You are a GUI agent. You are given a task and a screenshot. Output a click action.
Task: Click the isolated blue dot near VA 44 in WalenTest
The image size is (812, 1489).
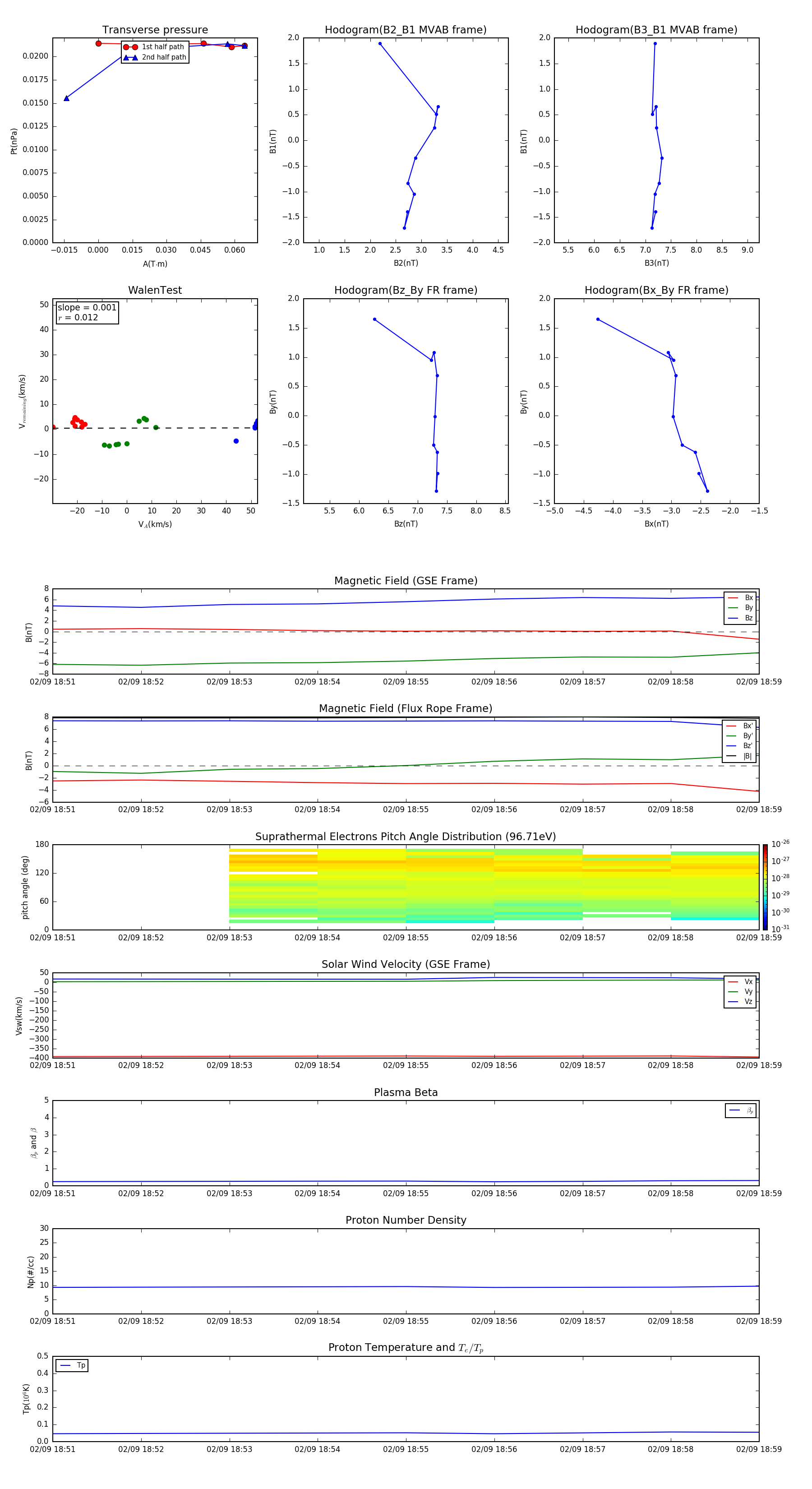tap(236, 441)
